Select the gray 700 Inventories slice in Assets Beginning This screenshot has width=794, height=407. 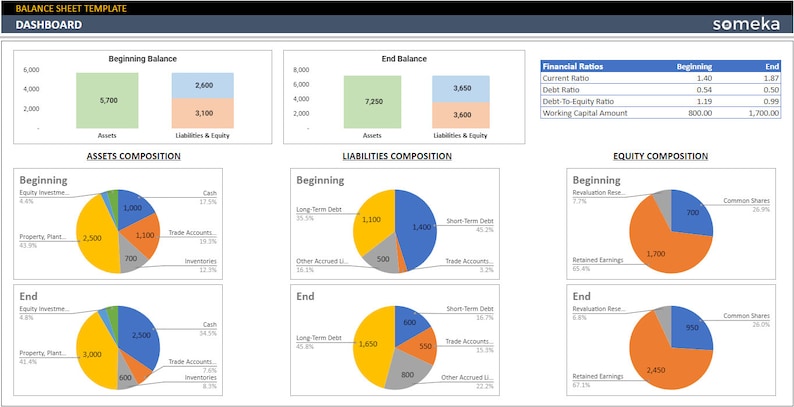point(132,258)
